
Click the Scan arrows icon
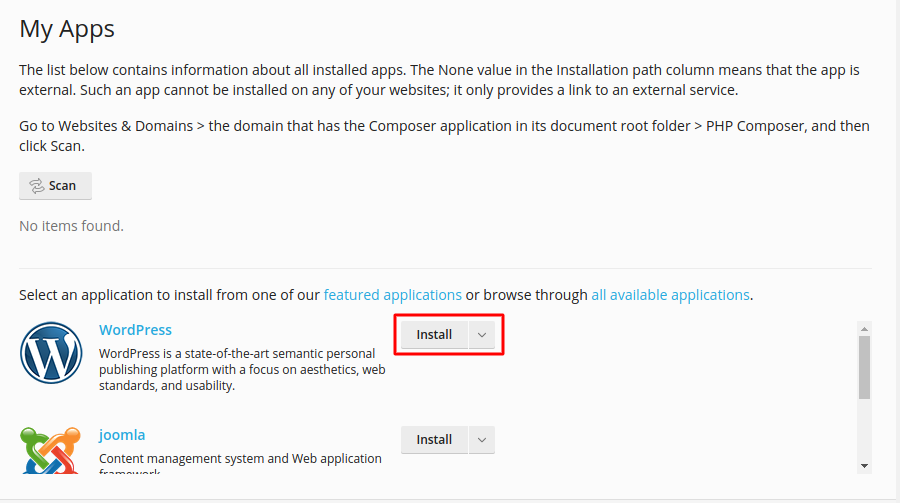pyautogui.click(x=37, y=186)
